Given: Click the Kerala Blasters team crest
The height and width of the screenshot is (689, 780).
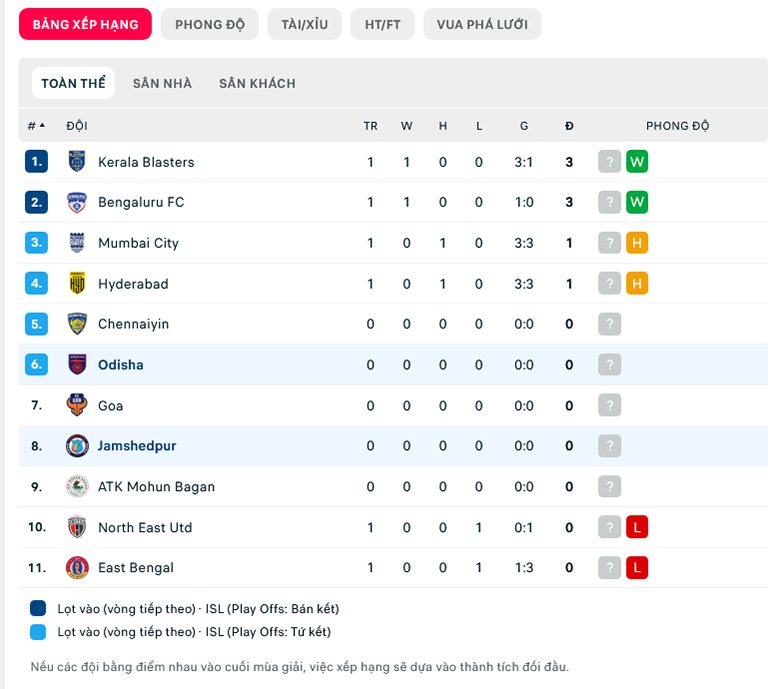Looking at the screenshot, I should (77, 162).
